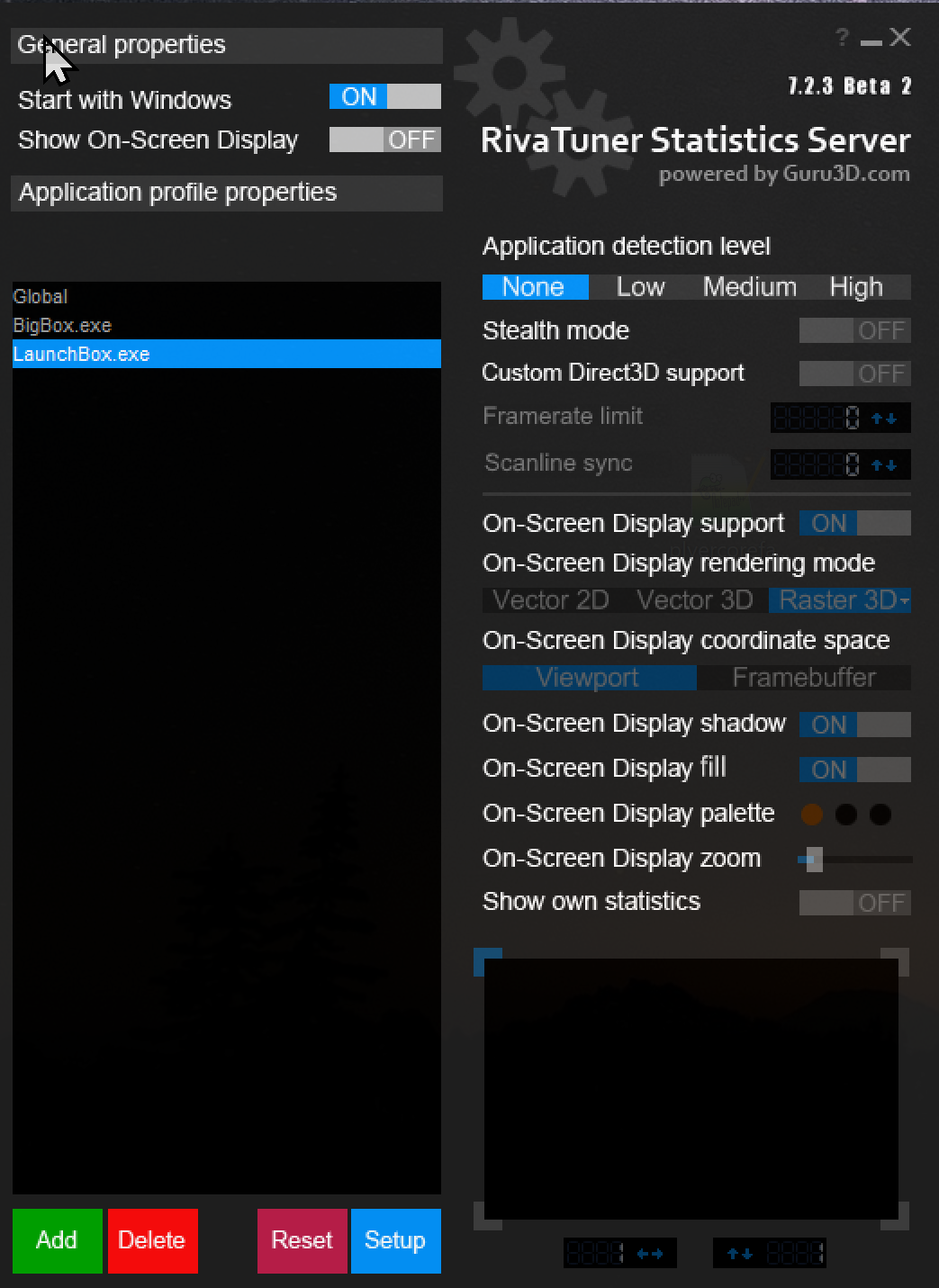Toggle On-Screen Display fill switch
Screen dimensions: 939x1288
tap(855, 770)
